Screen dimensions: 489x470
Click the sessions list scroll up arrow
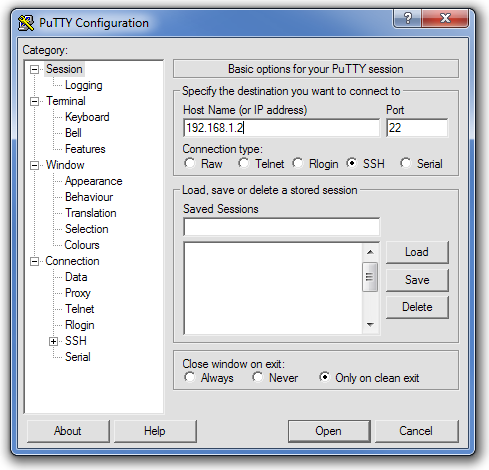point(370,252)
